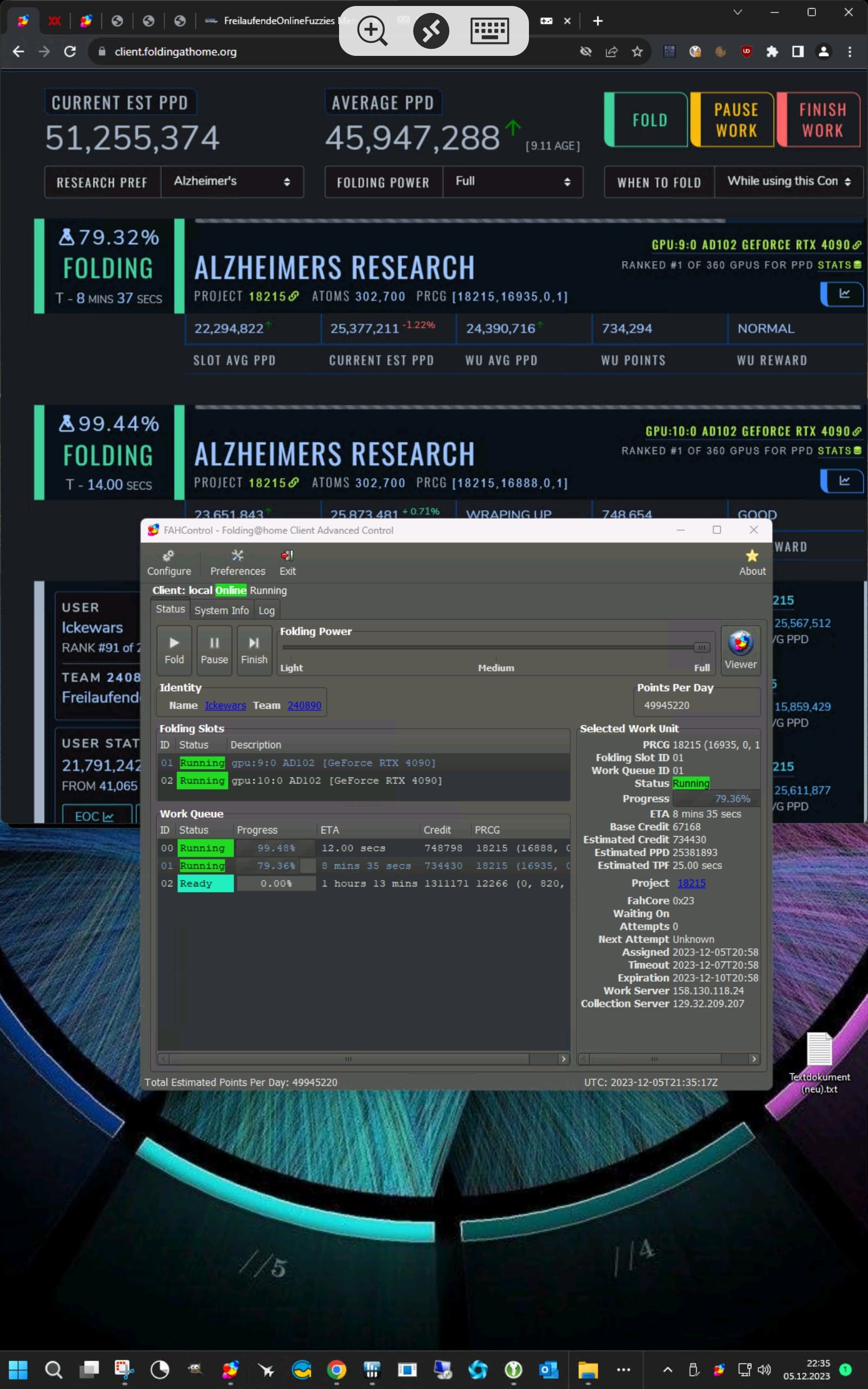This screenshot has width=868, height=1389.
Task: Click the Exit icon in FAHControl
Action: pyautogui.click(x=287, y=563)
